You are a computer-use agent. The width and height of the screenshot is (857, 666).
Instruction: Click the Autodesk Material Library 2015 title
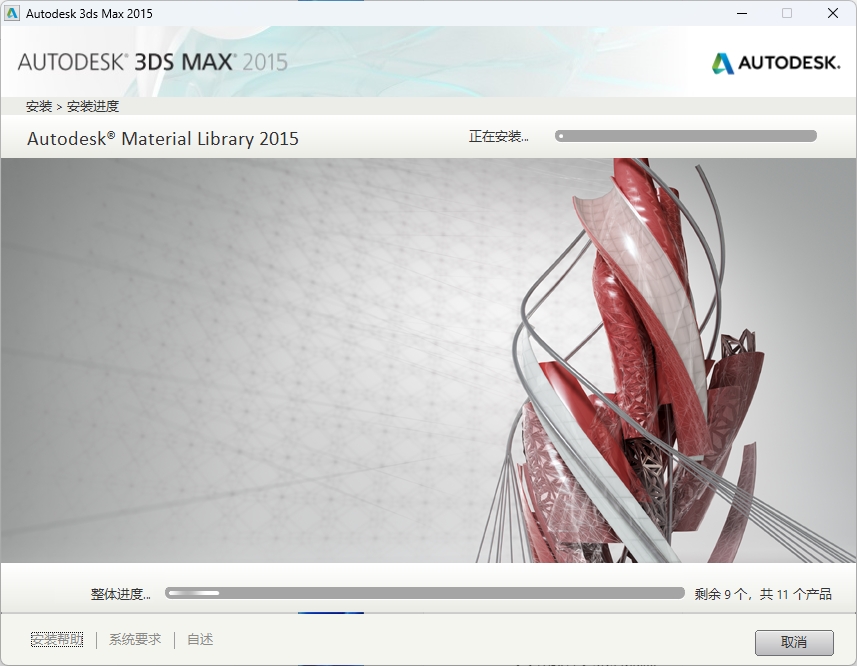click(163, 139)
